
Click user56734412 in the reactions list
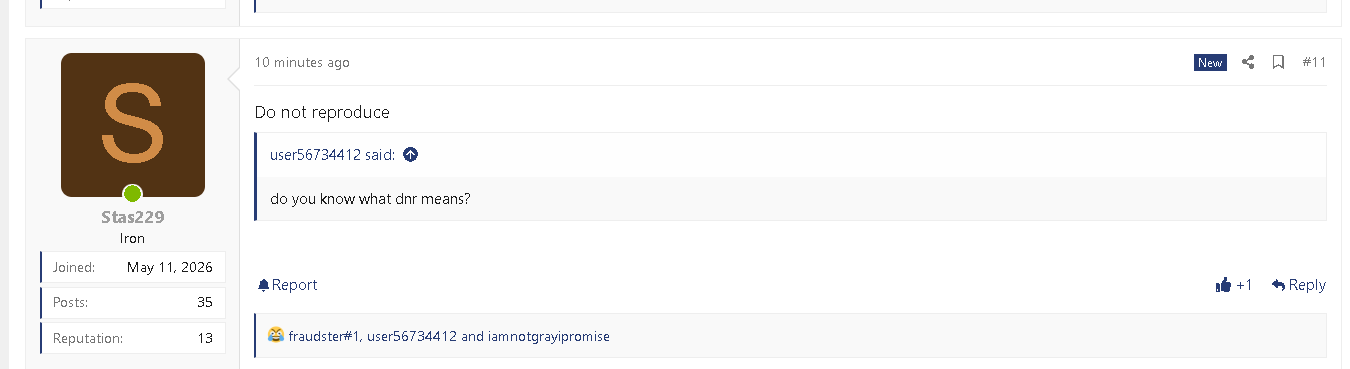click(412, 336)
